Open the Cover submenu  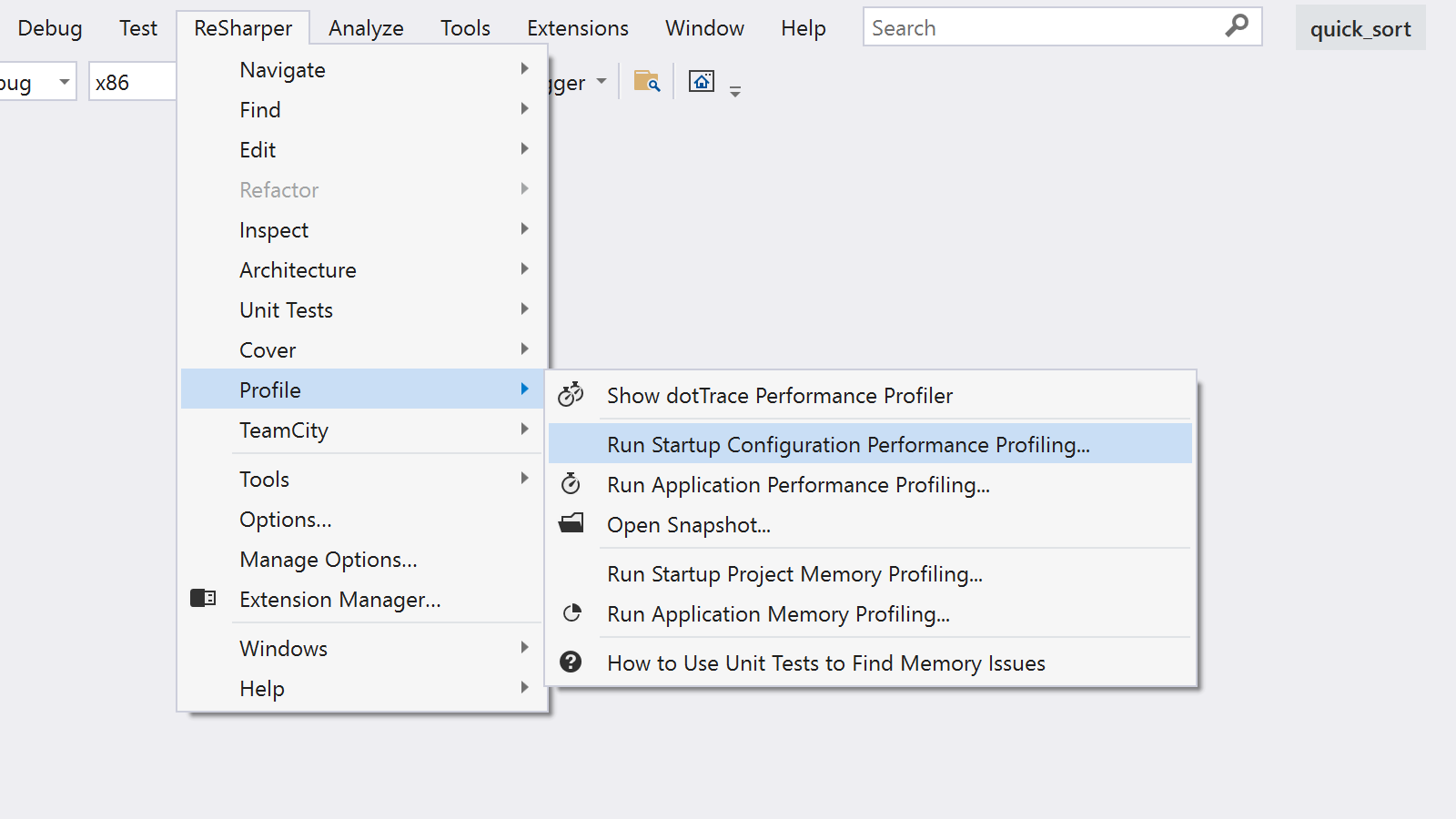tap(364, 350)
